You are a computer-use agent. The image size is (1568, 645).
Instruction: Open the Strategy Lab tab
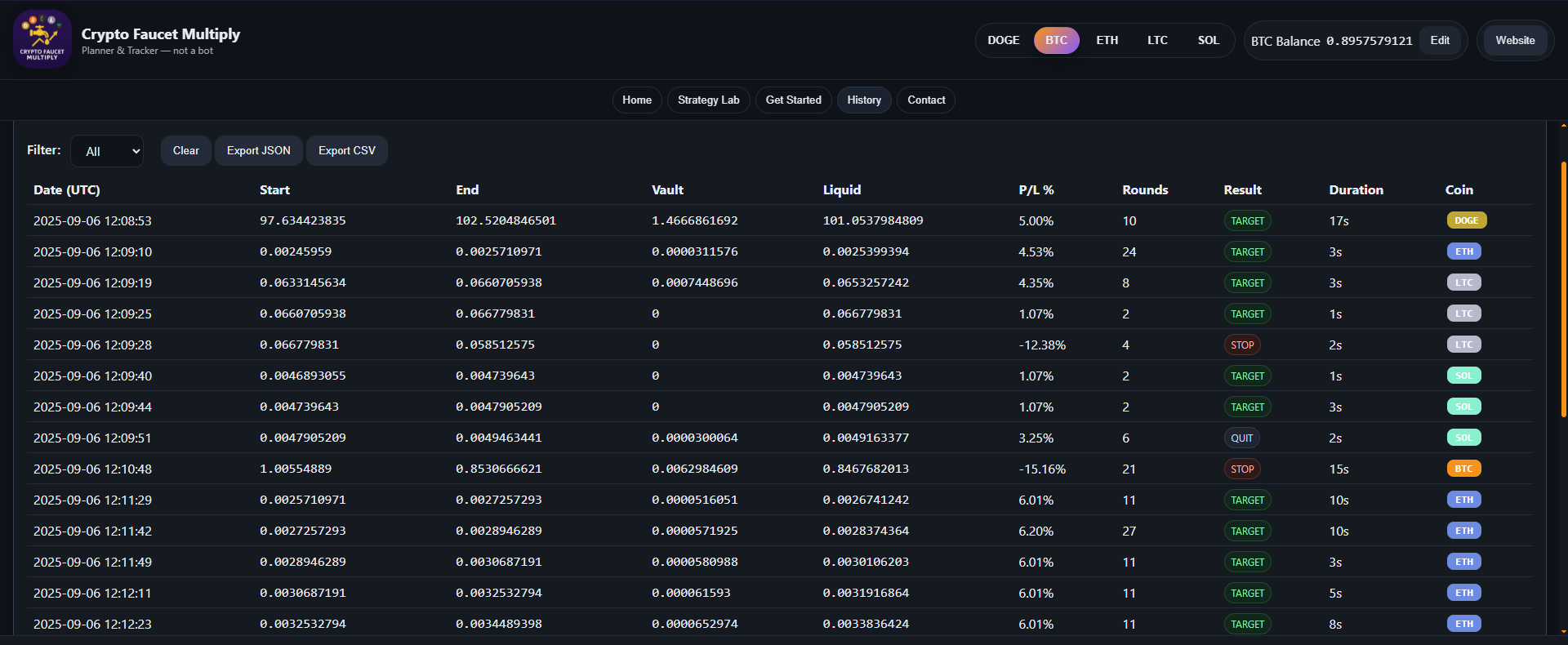(x=708, y=100)
